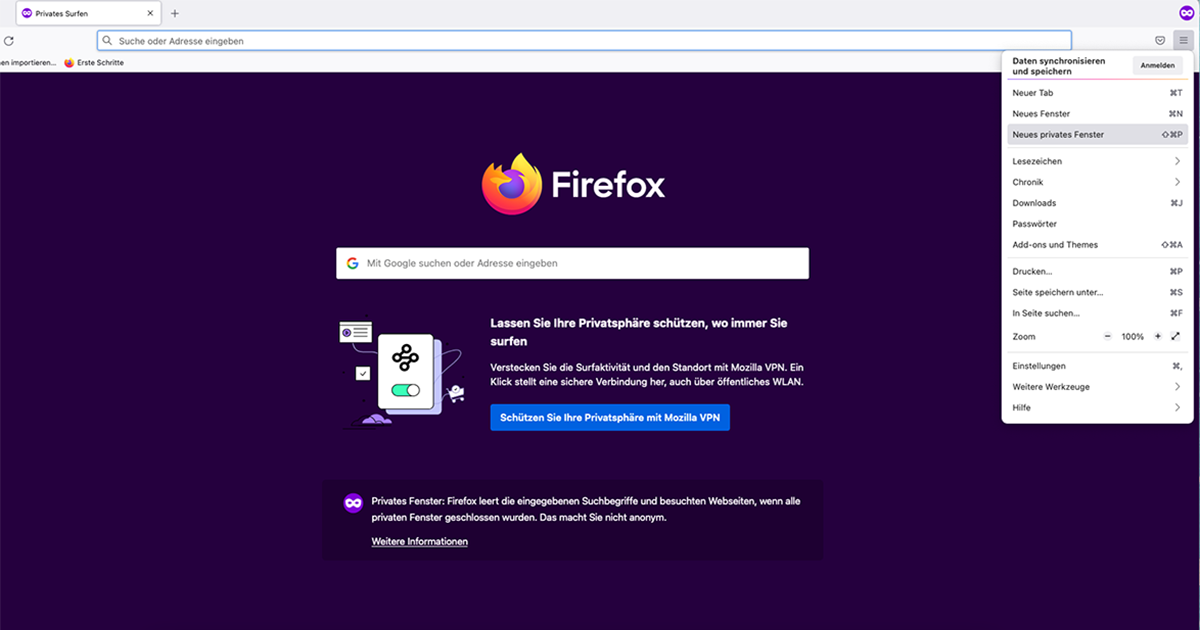The image size is (1200, 630).
Task: Click the magnifier icon in address bar
Action: [108, 41]
